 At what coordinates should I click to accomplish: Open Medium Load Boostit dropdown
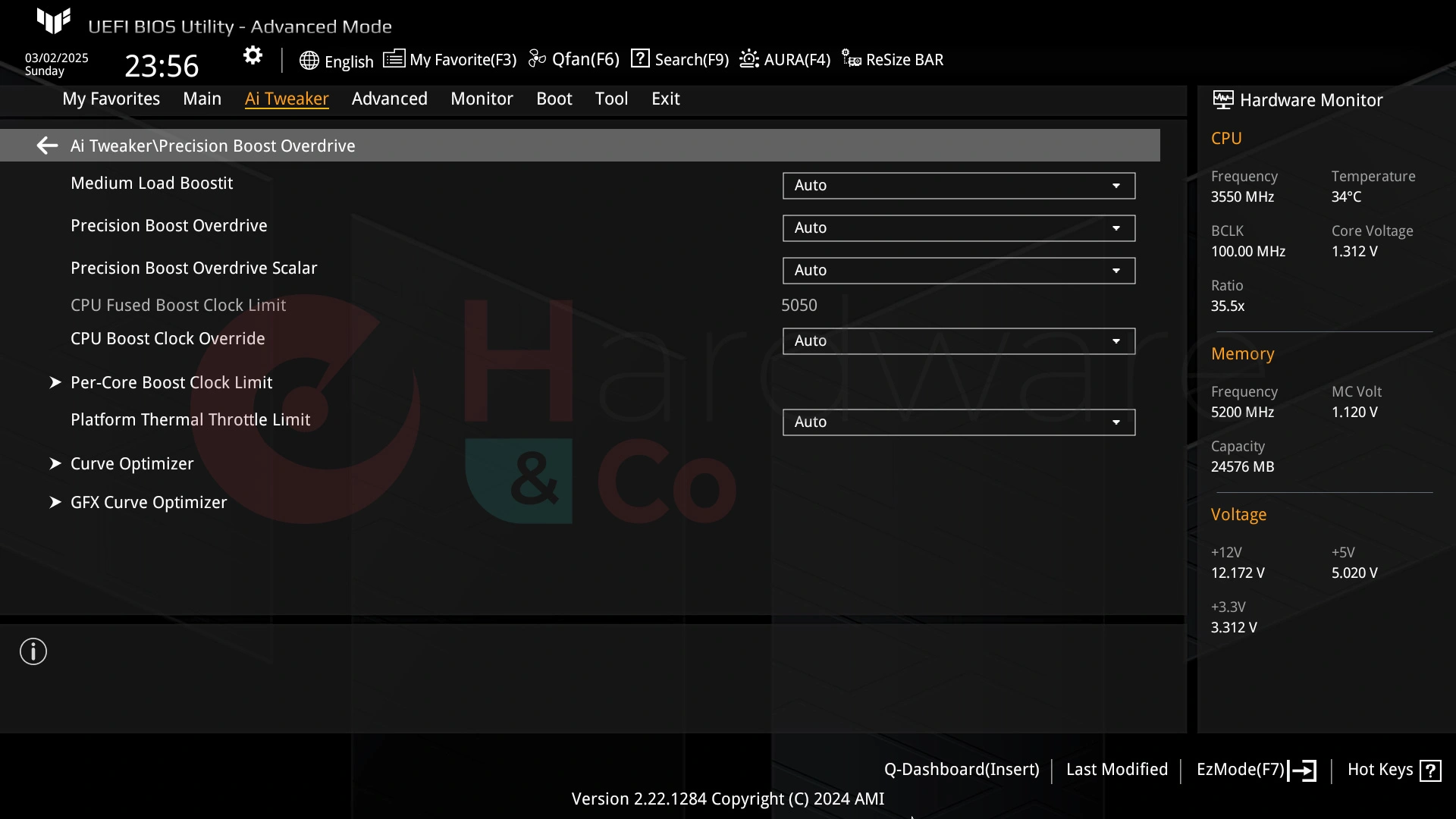(959, 186)
